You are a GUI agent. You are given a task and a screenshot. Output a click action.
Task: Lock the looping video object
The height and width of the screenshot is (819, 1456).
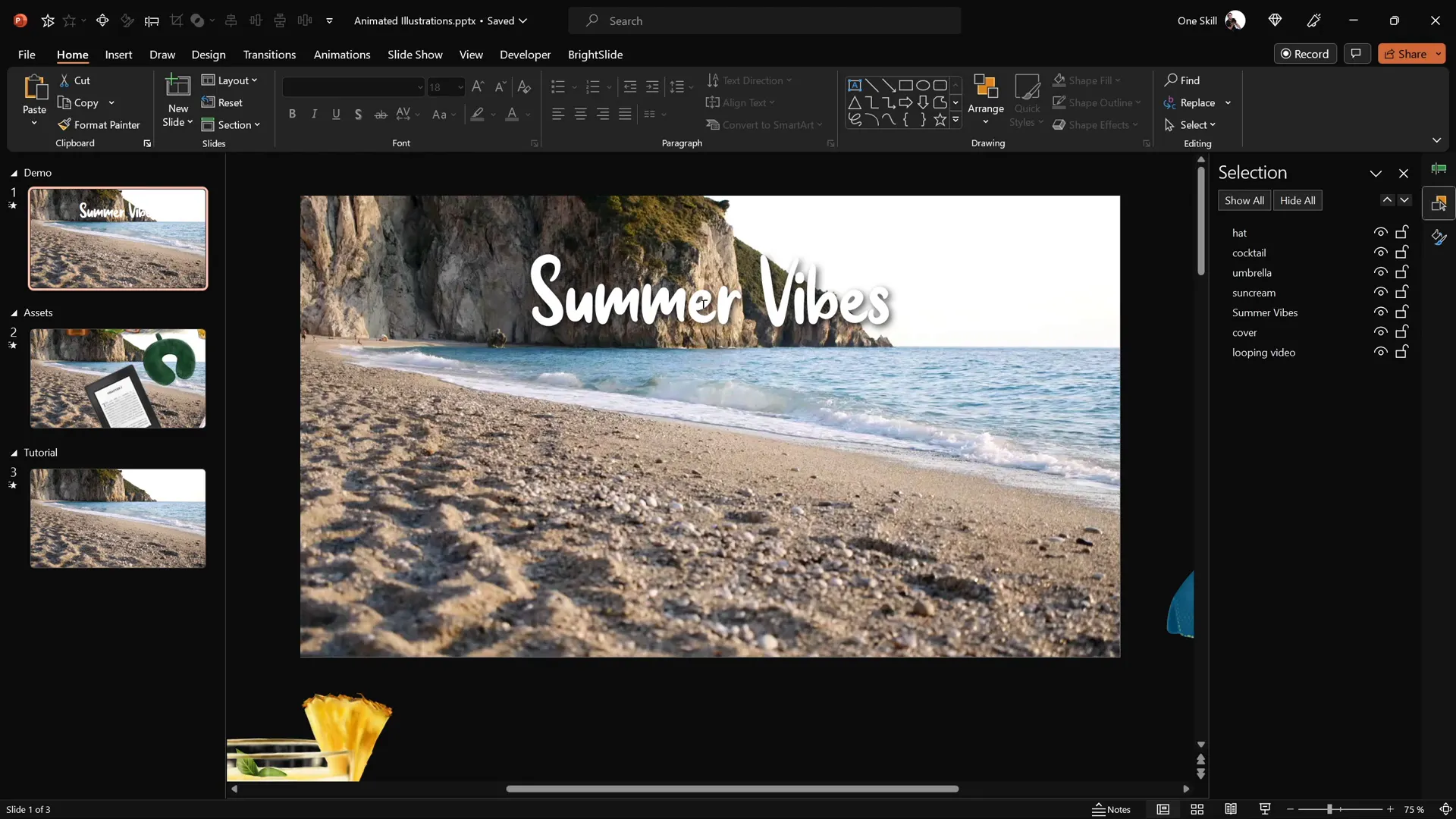pyautogui.click(x=1402, y=352)
